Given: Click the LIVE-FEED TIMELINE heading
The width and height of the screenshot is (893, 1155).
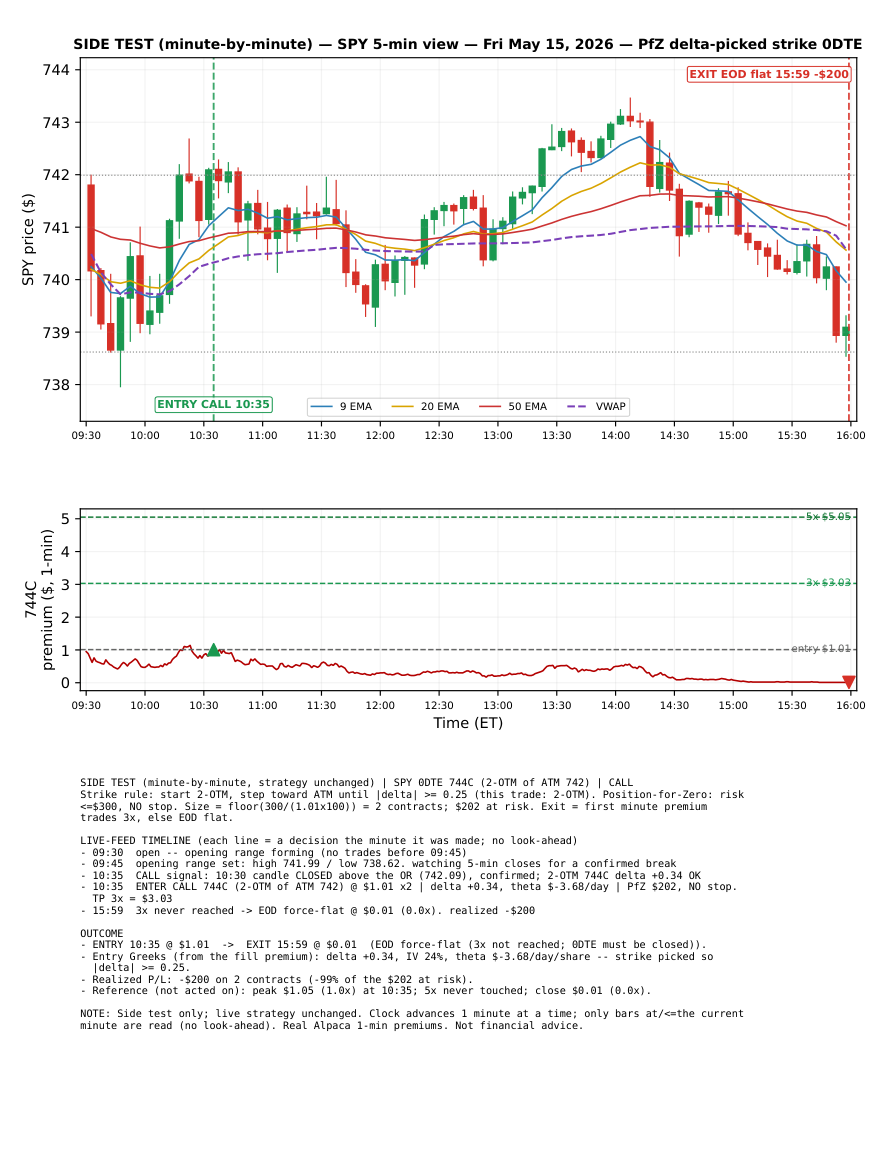Looking at the screenshot, I should pyautogui.click(x=329, y=840).
